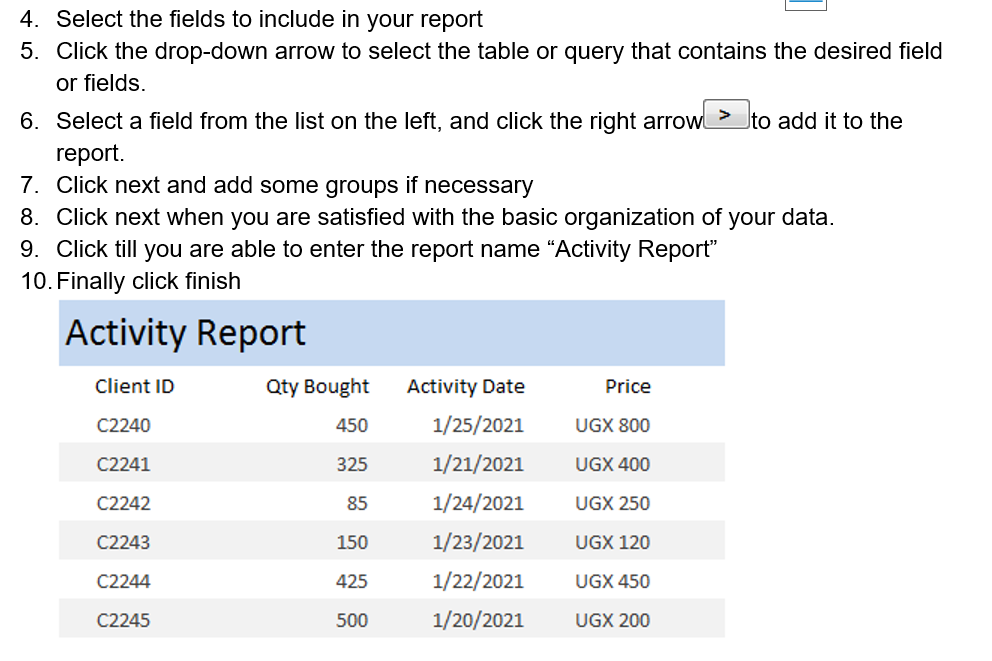Click client ID C2245 cell
This screenshot has width=992, height=661.
(x=123, y=620)
